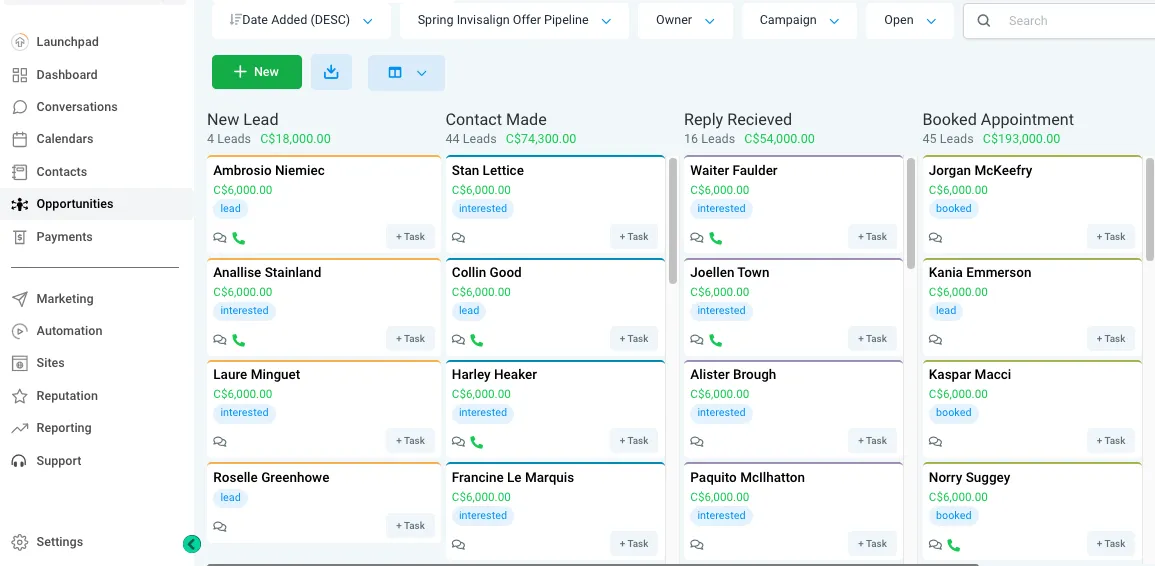Click the Booked Appointment column heading

(x=998, y=119)
